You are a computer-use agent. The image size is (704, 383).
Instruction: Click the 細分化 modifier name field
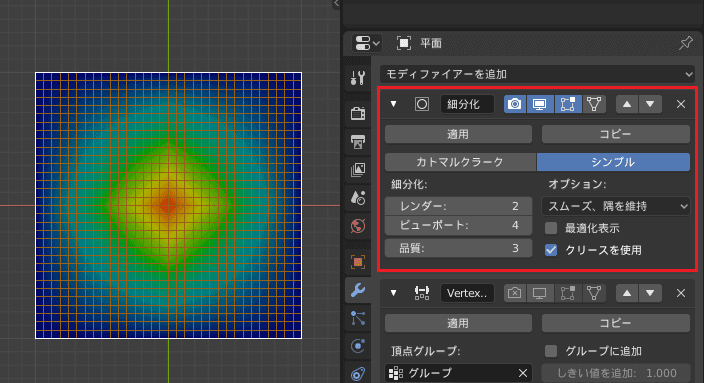(467, 104)
